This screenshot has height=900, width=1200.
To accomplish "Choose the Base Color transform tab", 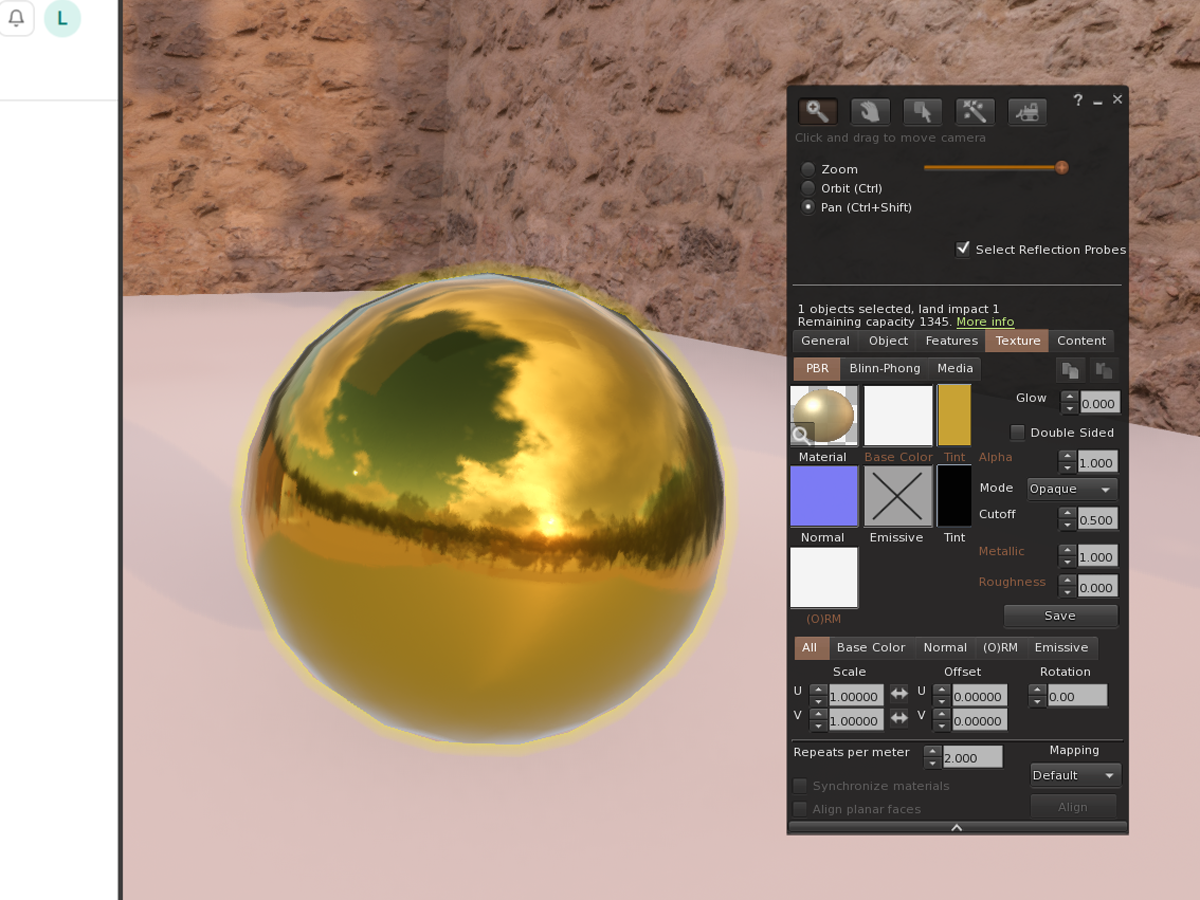I will [871, 648].
